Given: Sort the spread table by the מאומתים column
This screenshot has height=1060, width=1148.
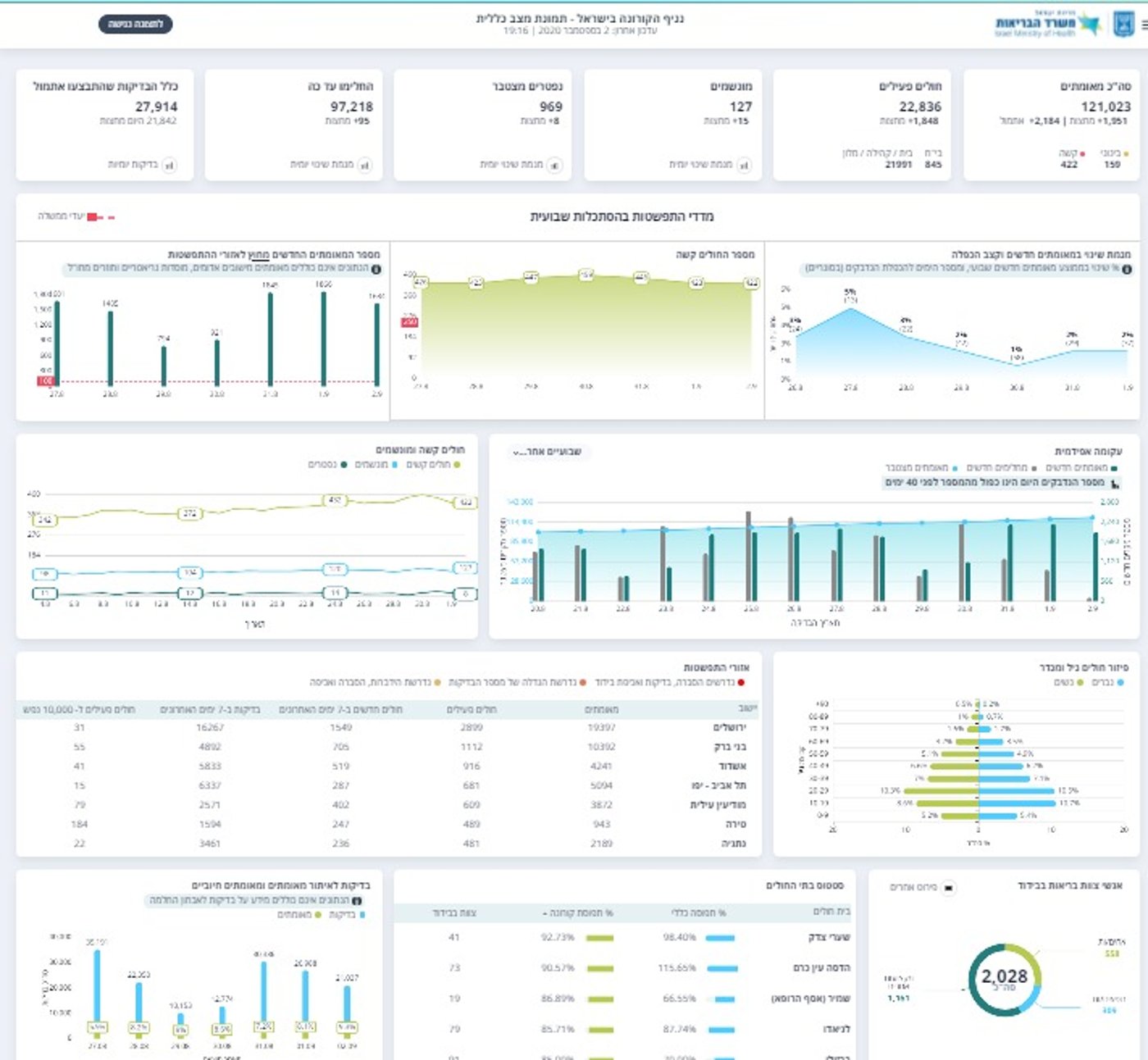Looking at the screenshot, I should point(601,709).
